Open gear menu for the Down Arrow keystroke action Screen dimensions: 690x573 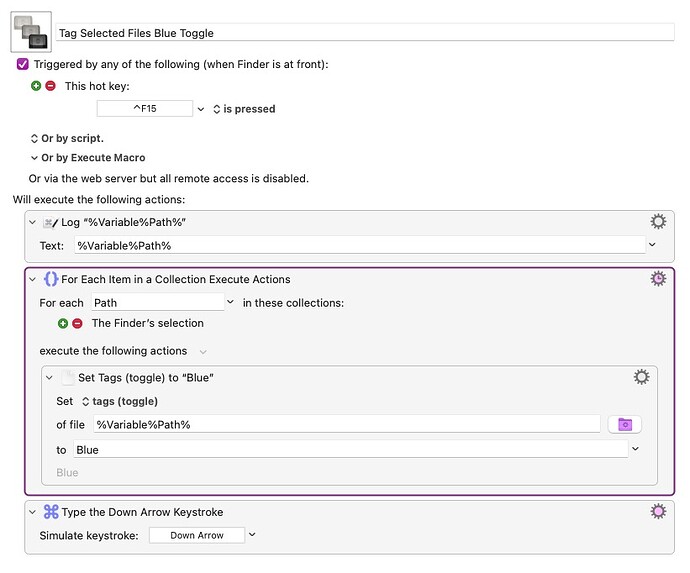coord(658,512)
